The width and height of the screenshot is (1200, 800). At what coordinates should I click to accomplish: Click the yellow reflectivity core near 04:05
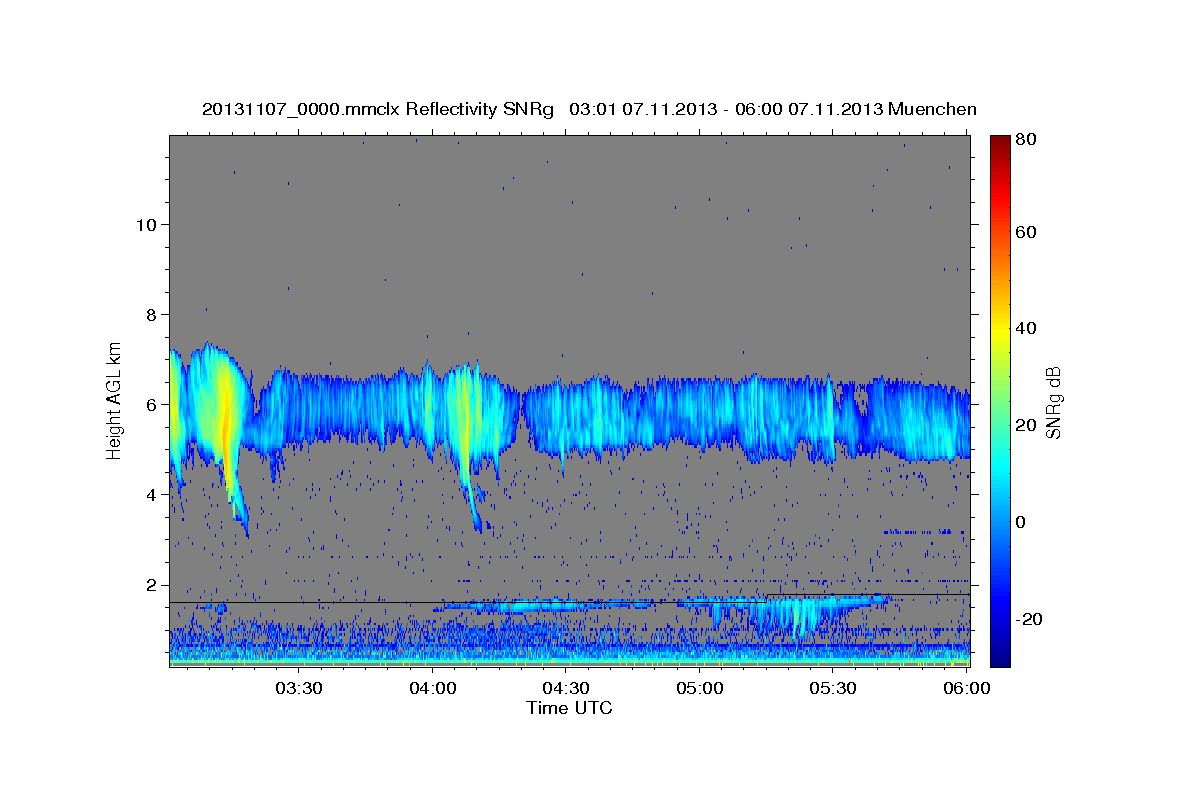pyautogui.click(x=463, y=410)
